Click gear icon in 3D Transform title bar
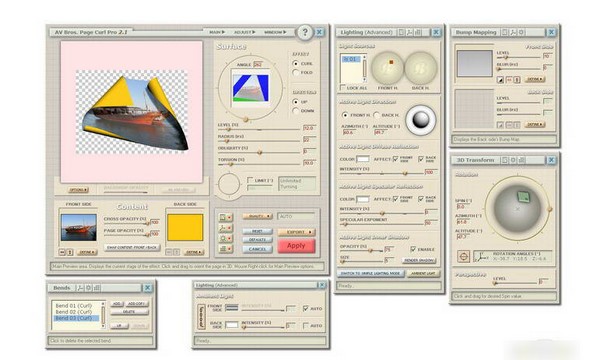 click(513, 160)
